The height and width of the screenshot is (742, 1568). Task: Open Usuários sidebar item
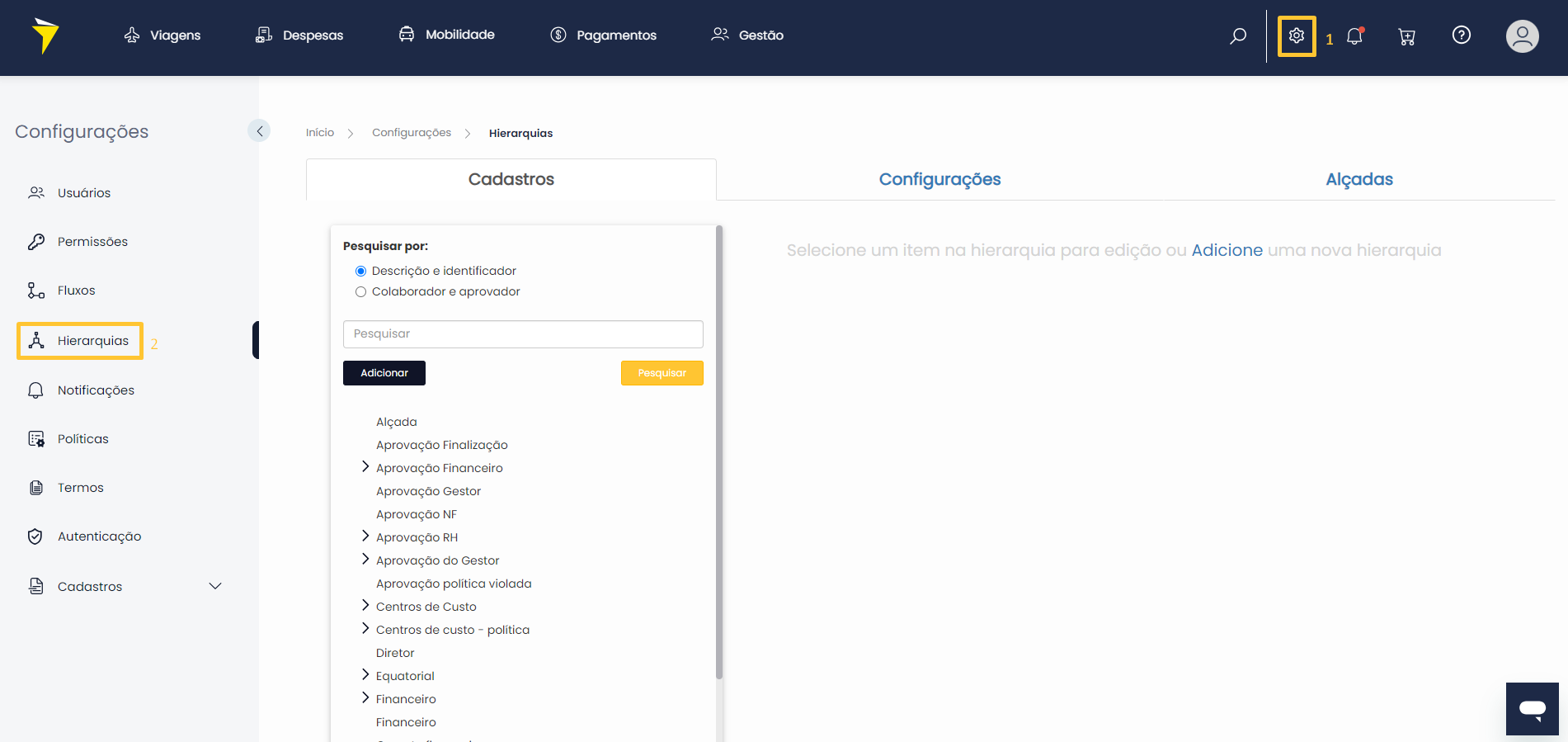(84, 192)
